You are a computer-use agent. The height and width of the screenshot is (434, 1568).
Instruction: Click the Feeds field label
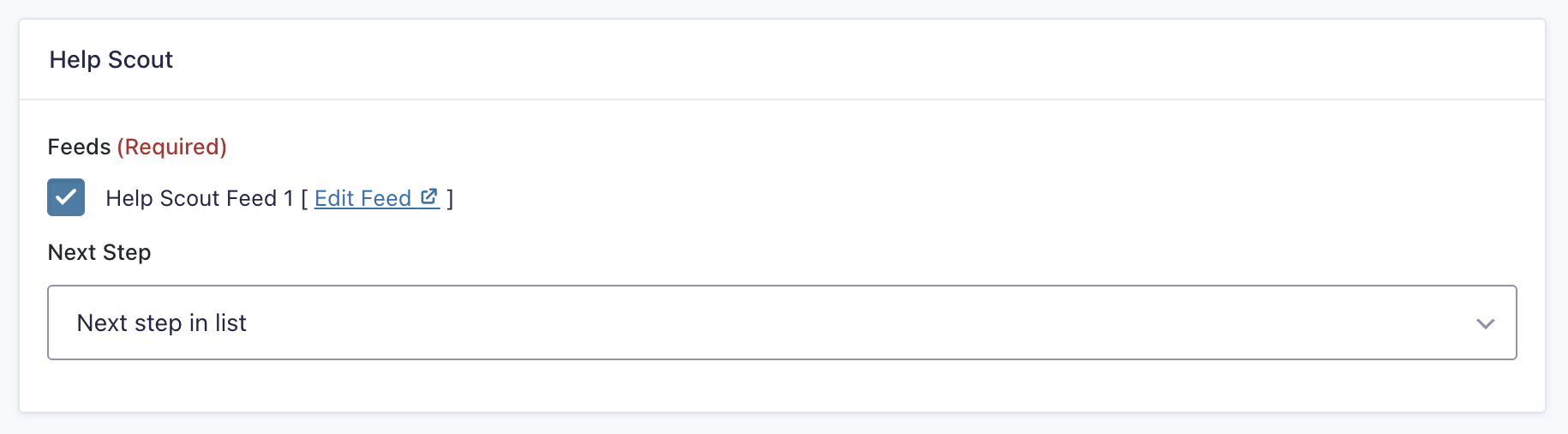(x=79, y=148)
